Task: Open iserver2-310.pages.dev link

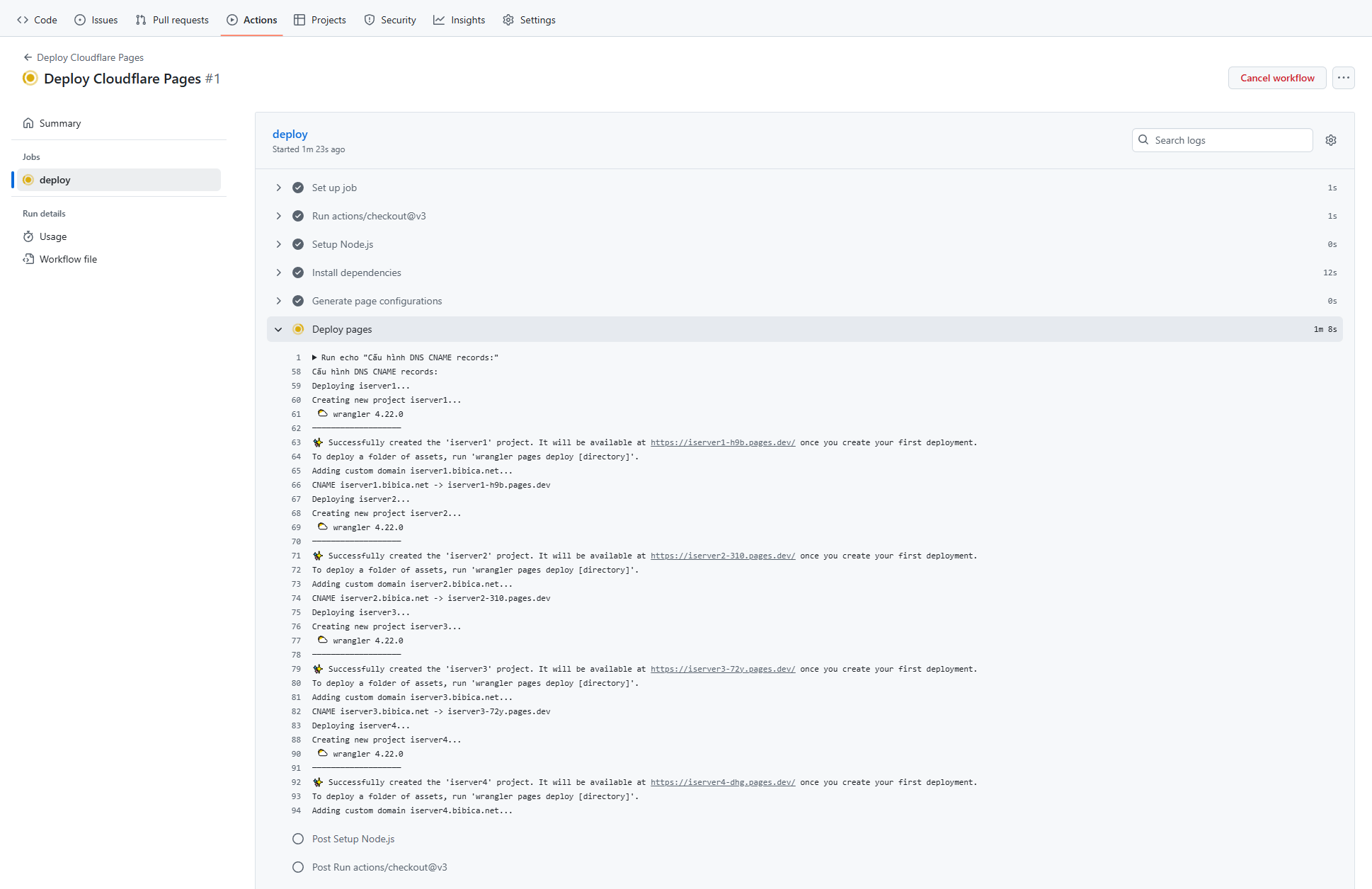Action: (723, 556)
